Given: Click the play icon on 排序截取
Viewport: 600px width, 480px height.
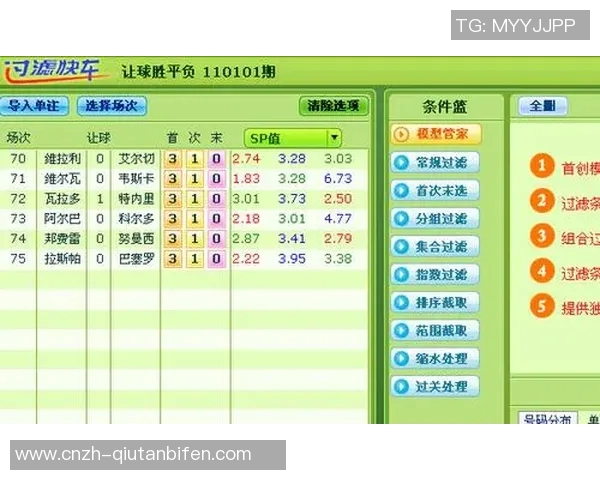Looking at the screenshot, I should pos(401,302).
